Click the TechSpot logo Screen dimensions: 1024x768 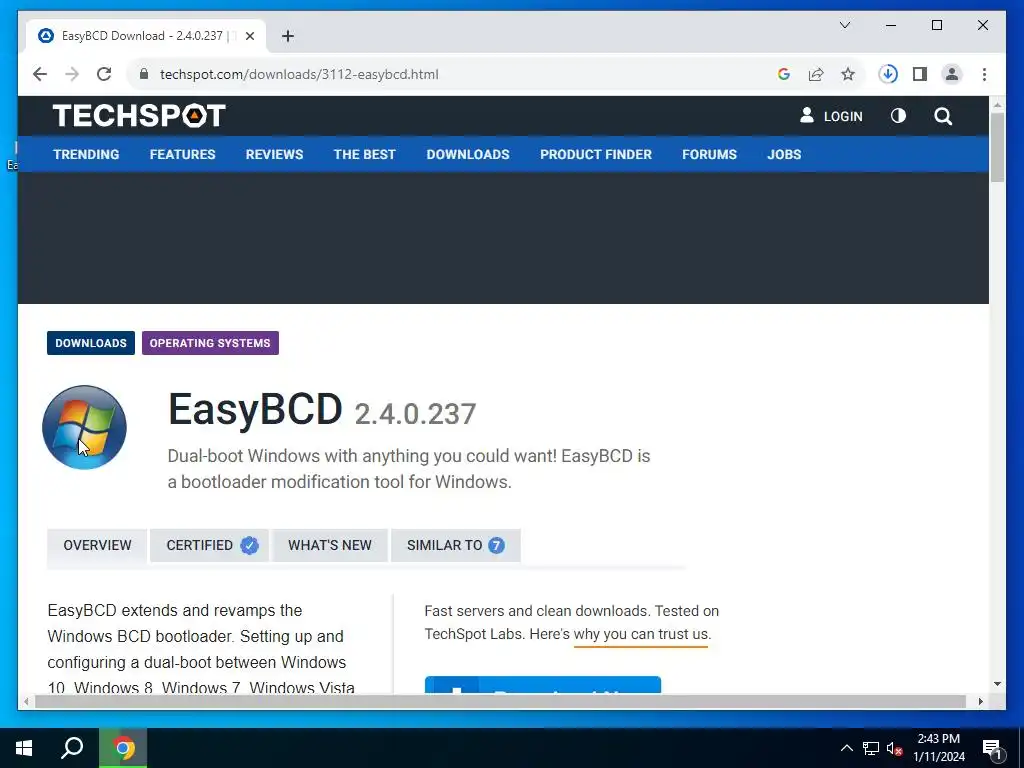[139, 116]
